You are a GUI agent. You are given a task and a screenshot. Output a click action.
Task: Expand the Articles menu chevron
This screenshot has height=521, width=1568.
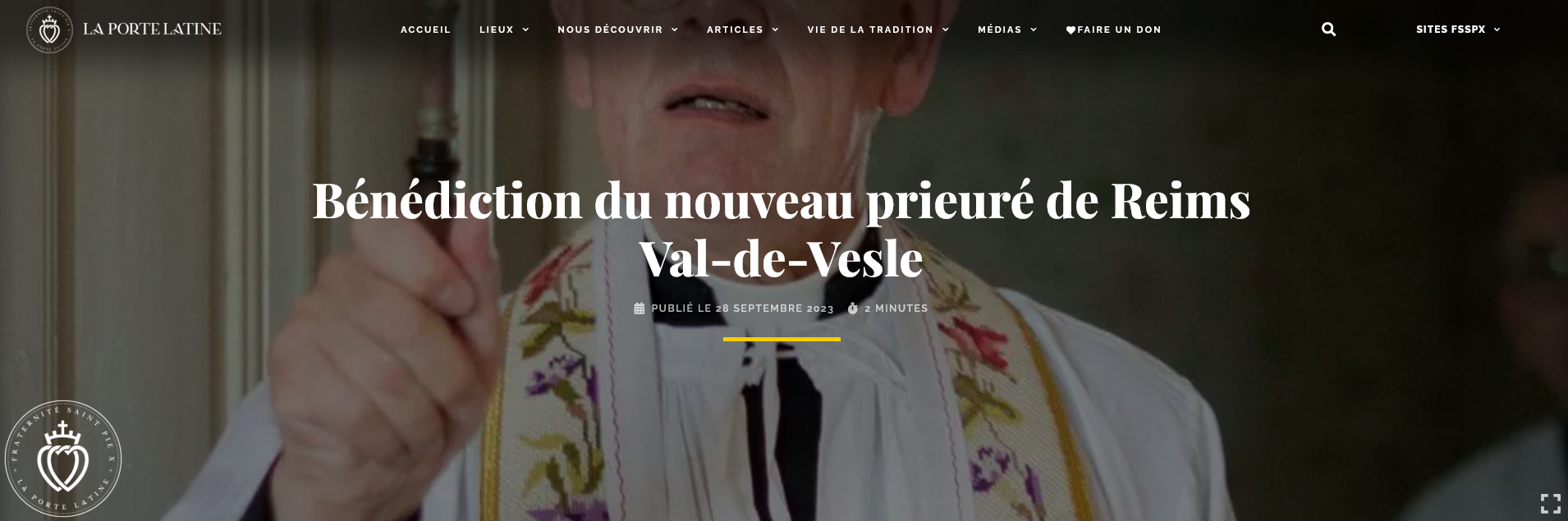click(775, 30)
